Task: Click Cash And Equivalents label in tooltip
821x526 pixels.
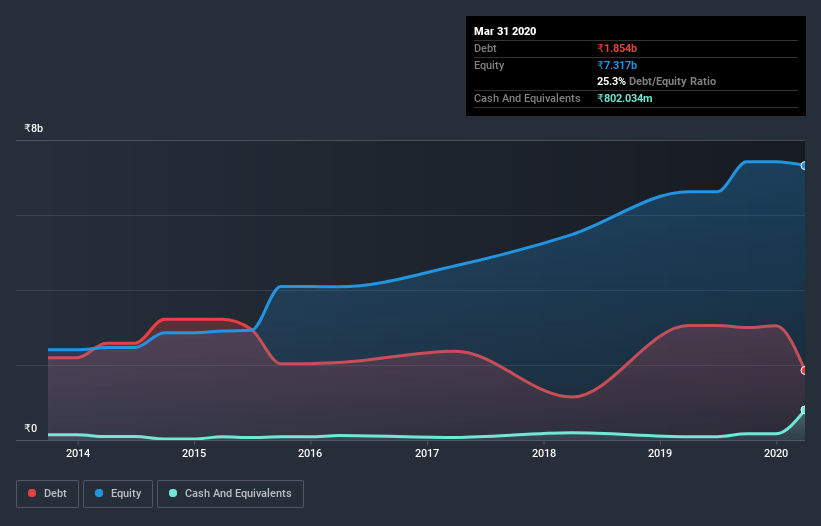Action: 527,98
